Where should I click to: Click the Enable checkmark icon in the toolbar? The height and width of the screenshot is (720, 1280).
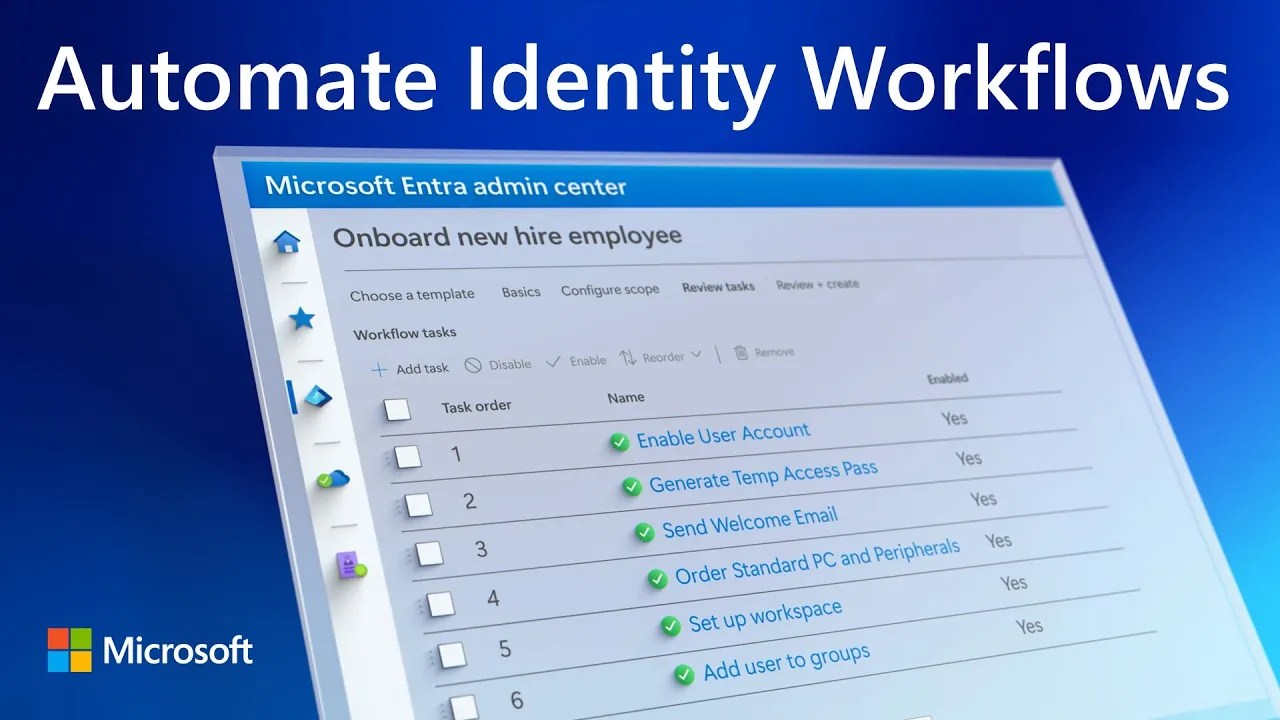click(553, 362)
